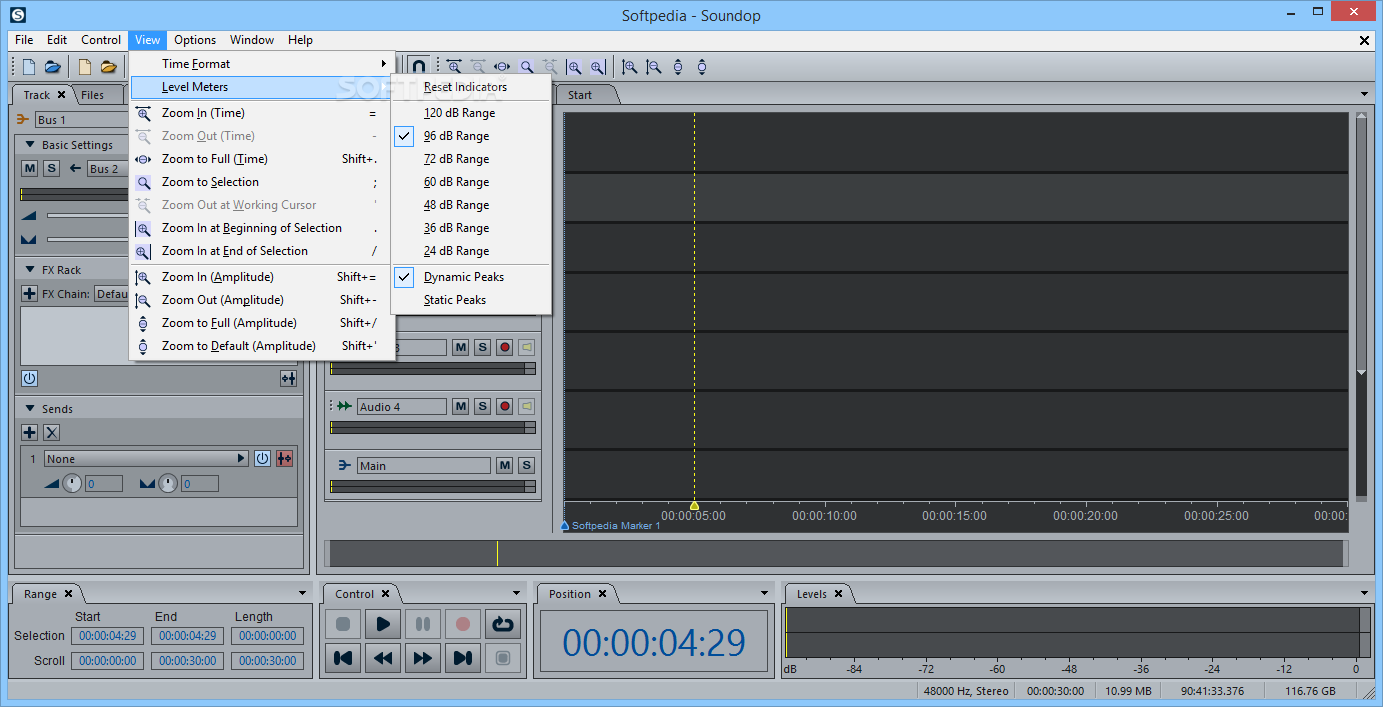Open the Time Format submenu
1383x707 pixels.
pos(262,63)
